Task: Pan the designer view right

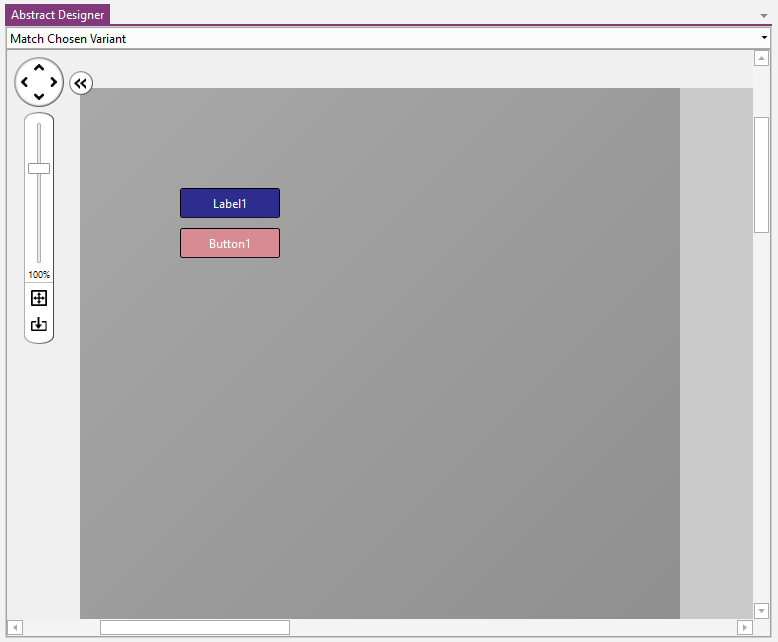Action: click(54, 82)
